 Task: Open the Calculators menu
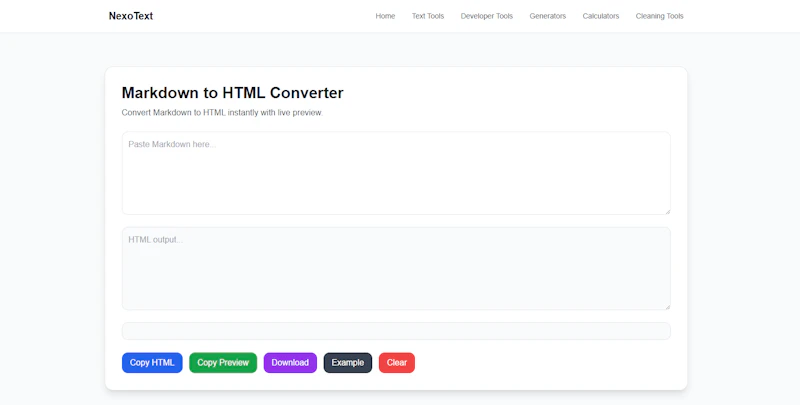(x=601, y=16)
